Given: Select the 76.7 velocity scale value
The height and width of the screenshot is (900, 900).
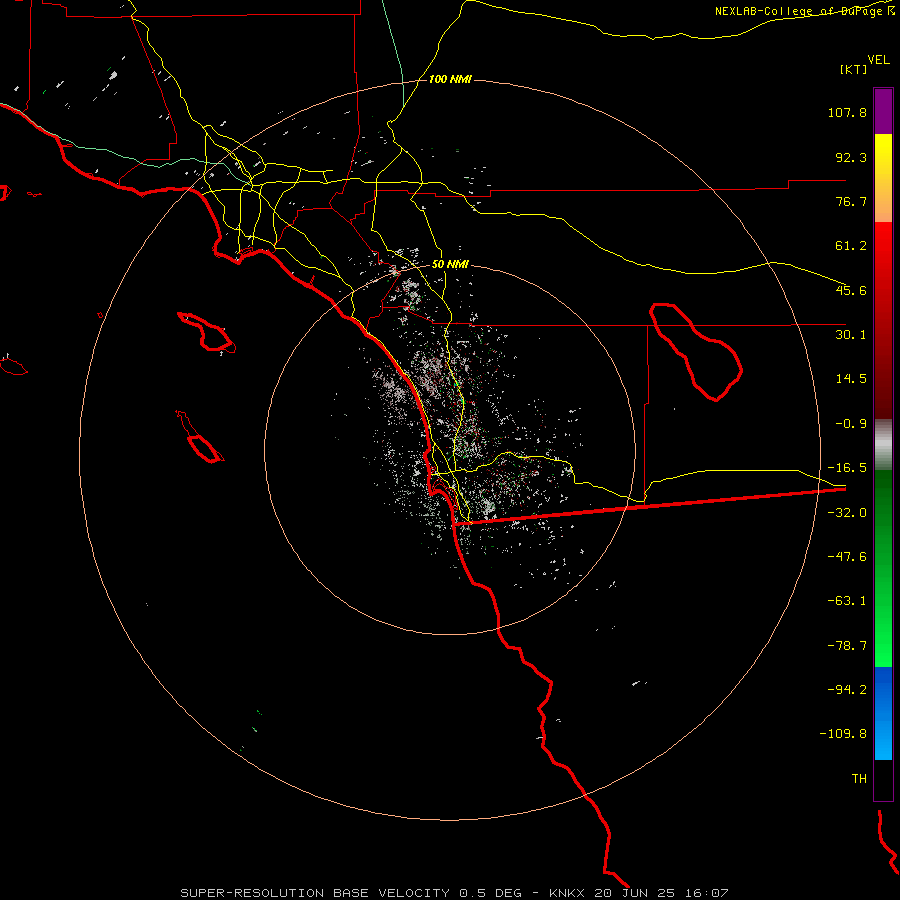Looking at the screenshot, I should pyautogui.click(x=851, y=201).
